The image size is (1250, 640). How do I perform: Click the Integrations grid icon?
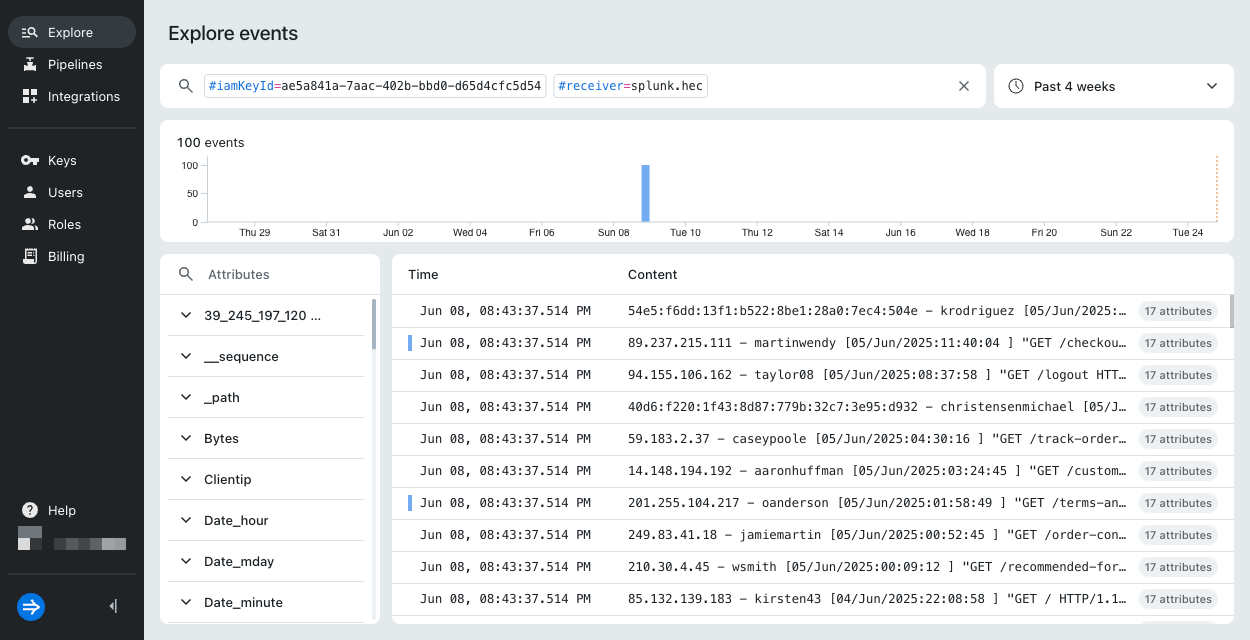29,96
